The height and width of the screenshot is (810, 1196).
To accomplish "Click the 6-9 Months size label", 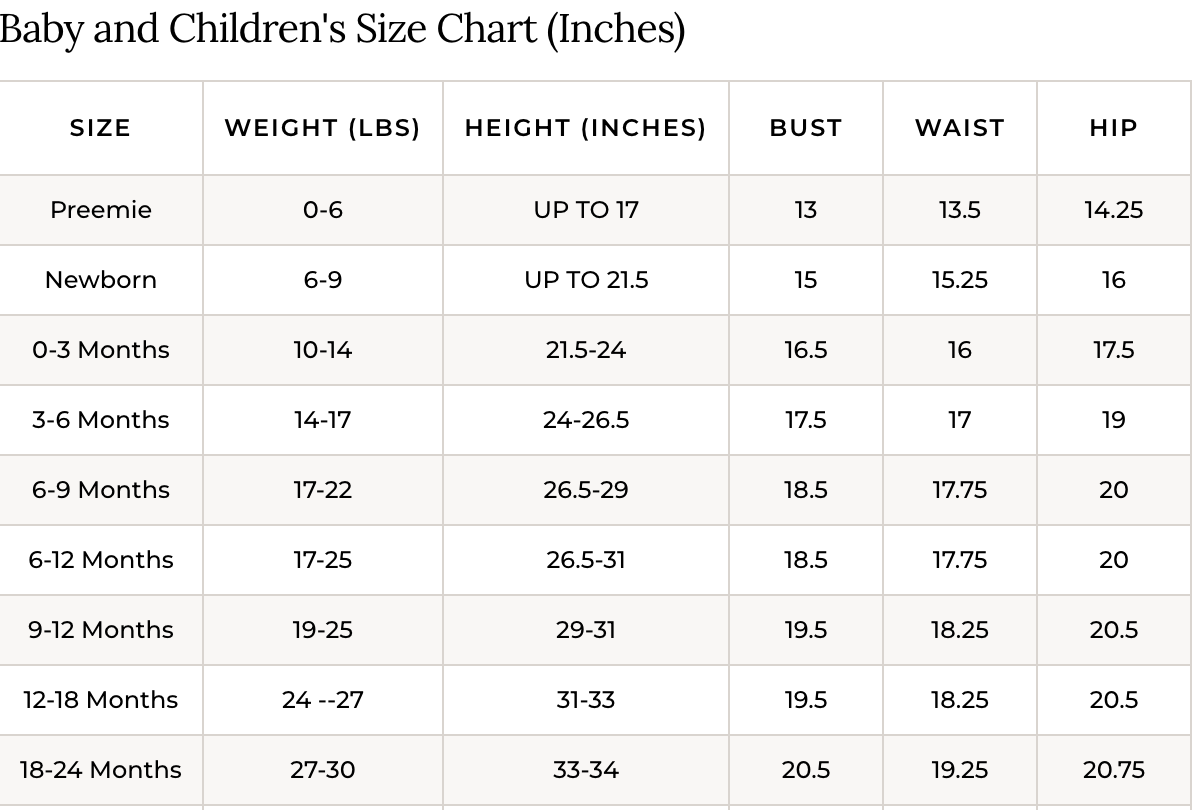I will 101,490.
